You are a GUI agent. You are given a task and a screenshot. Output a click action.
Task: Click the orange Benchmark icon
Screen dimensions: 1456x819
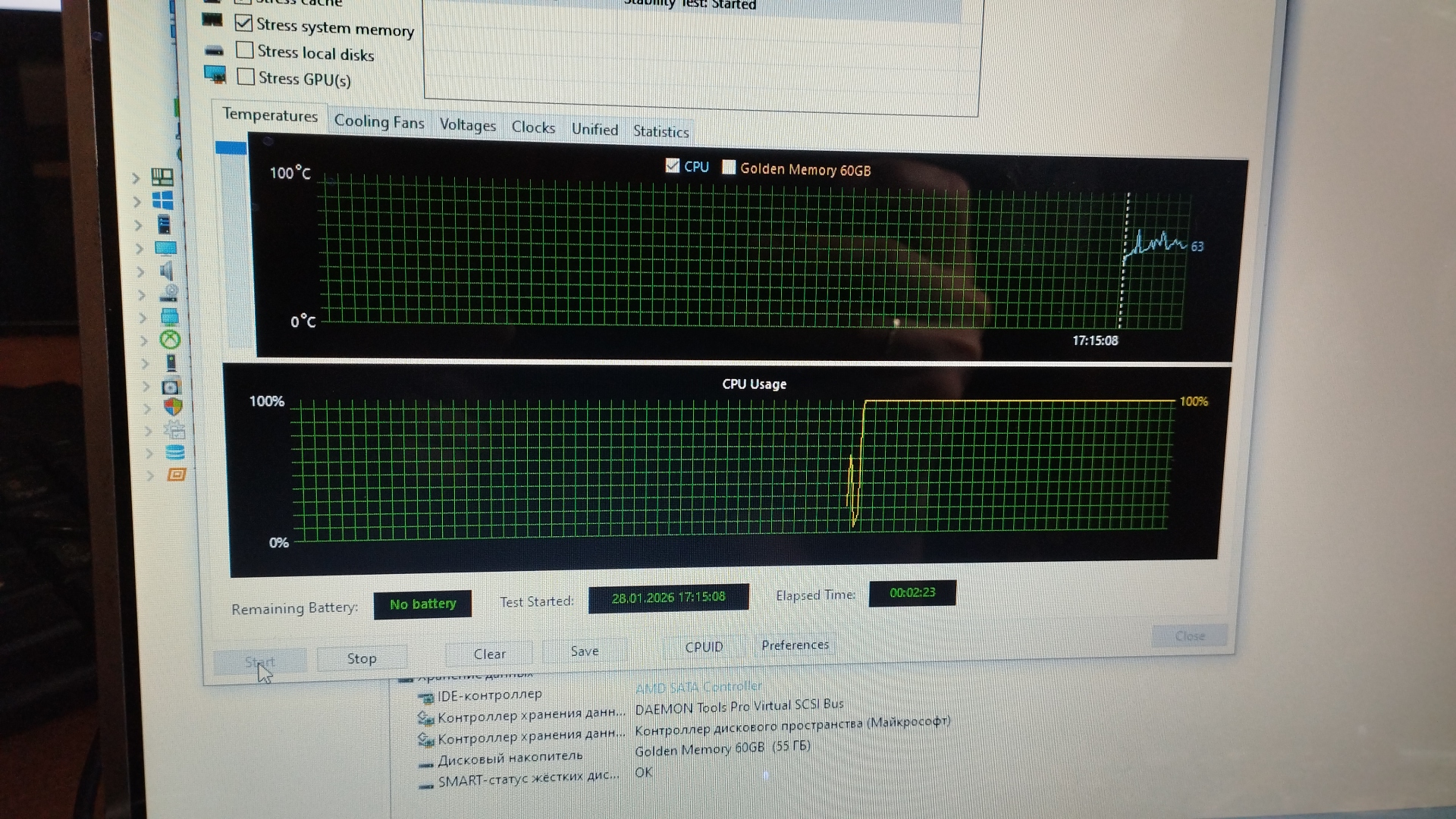coord(177,475)
